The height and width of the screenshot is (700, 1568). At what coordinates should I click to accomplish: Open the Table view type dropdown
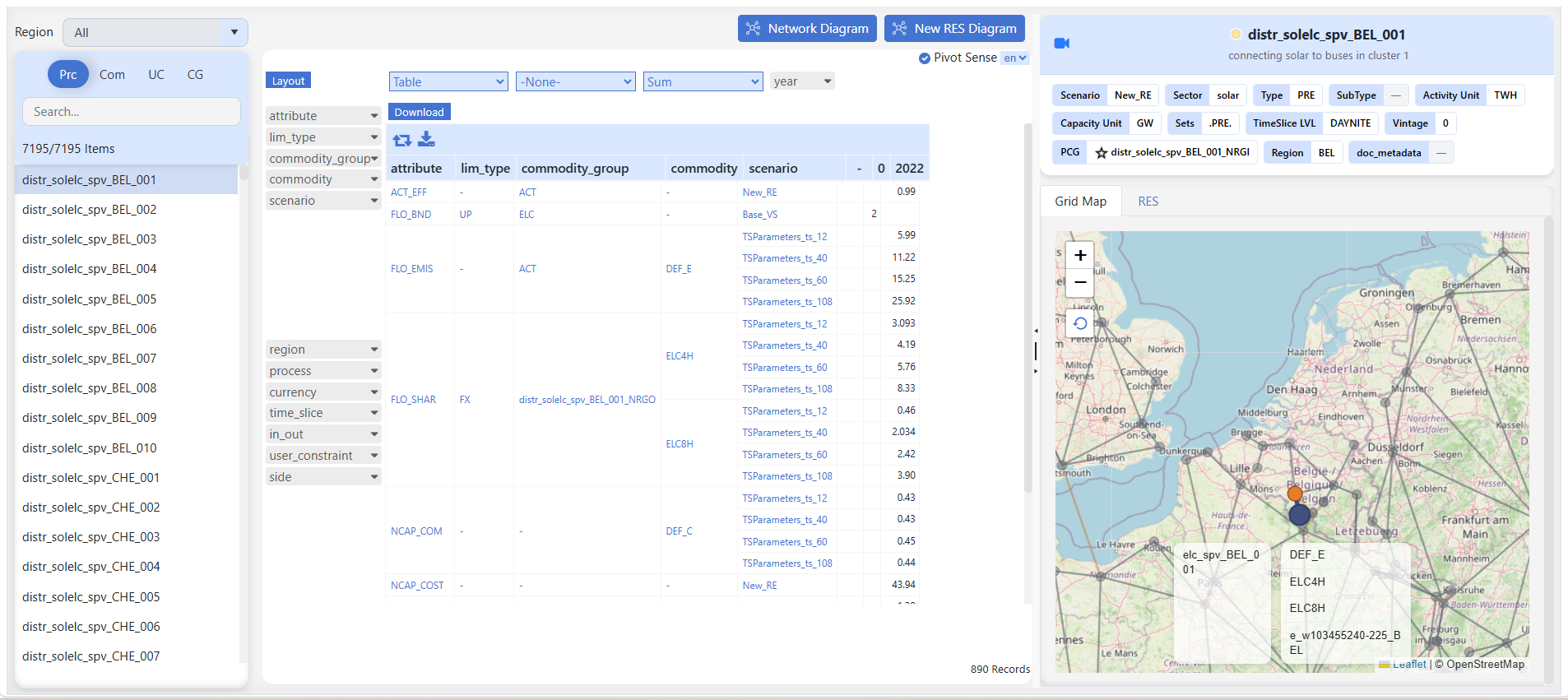click(x=448, y=81)
